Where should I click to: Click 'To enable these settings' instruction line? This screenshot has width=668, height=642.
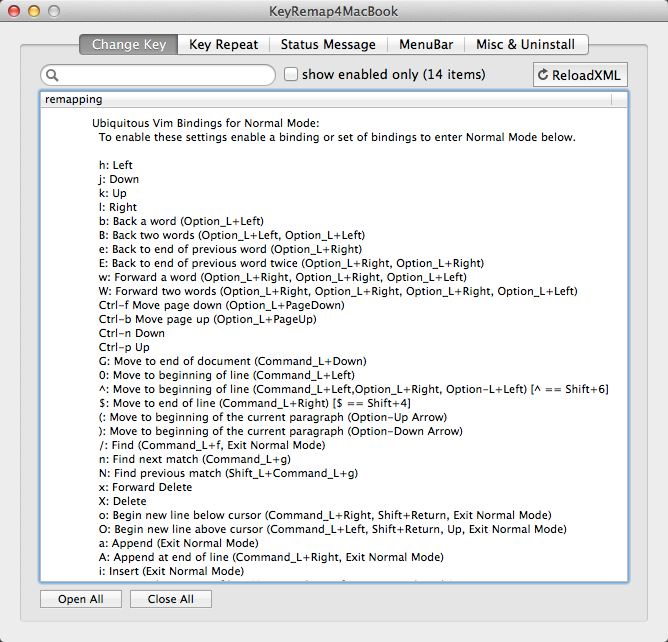tap(337, 137)
